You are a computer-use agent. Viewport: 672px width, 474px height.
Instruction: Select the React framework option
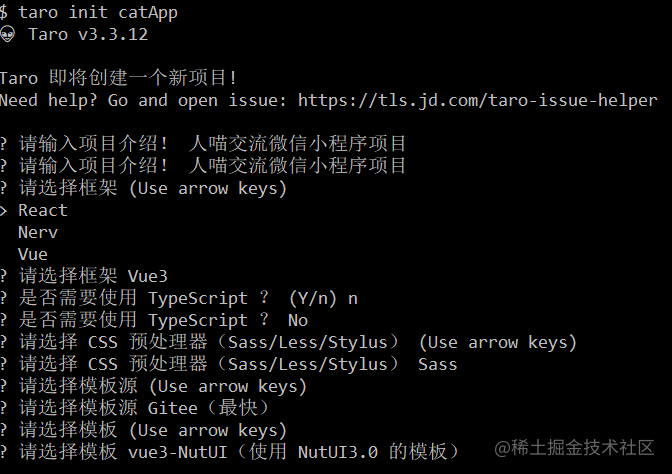43,210
